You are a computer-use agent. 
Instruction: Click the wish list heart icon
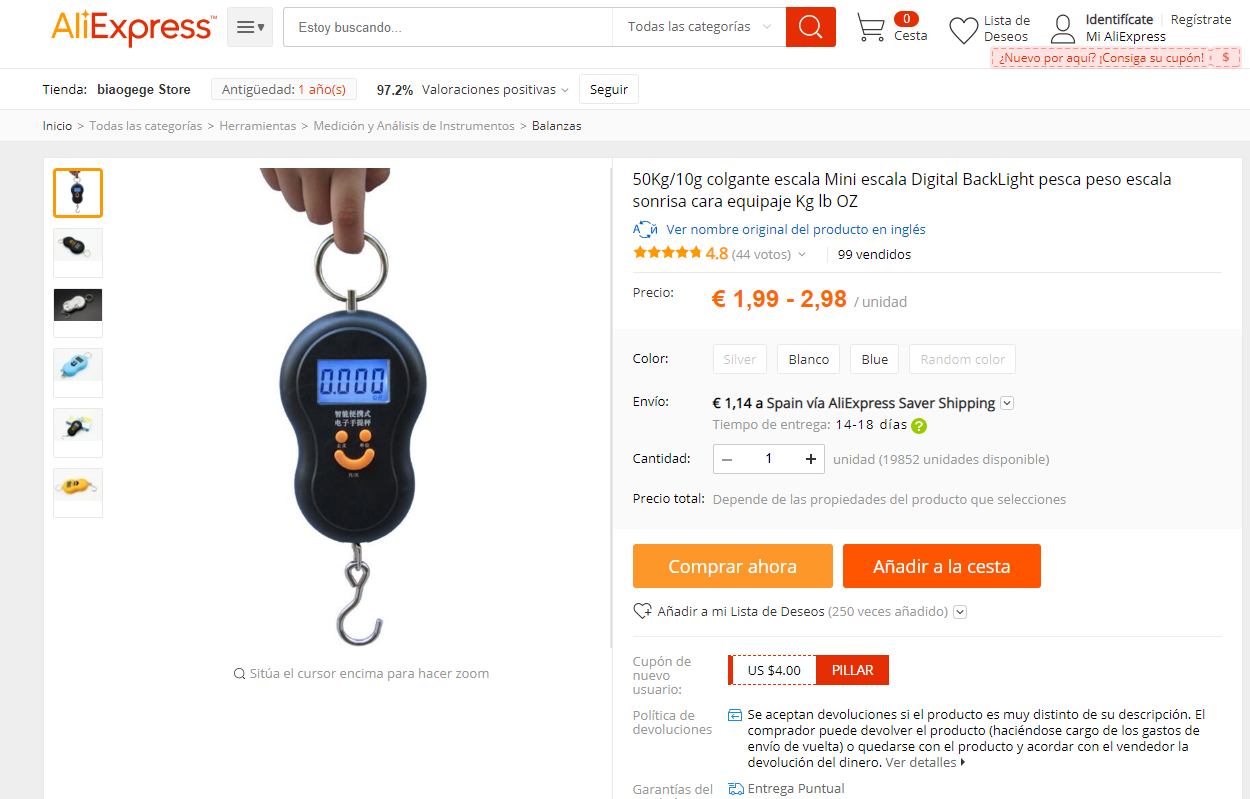click(x=963, y=30)
